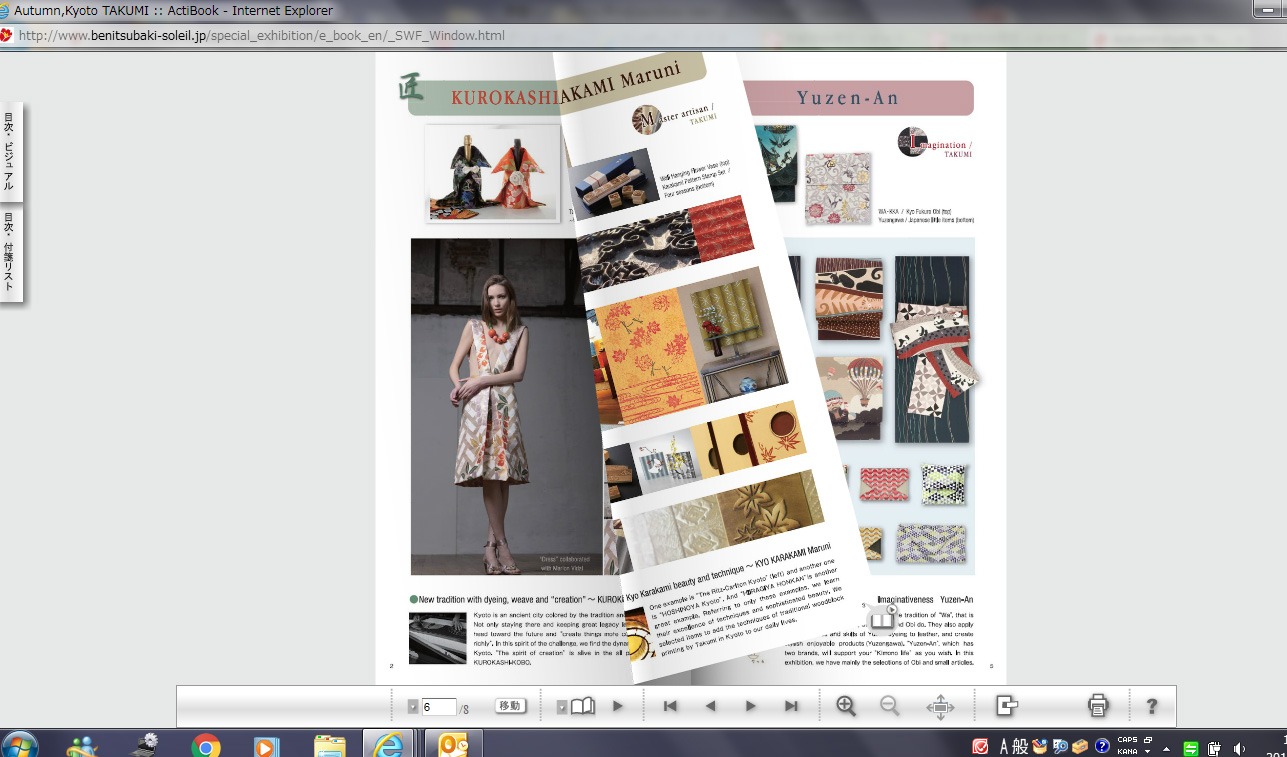1287x757 pixels.
Task: Open Outlook from the taskbar
Action: tap(453, 745)
